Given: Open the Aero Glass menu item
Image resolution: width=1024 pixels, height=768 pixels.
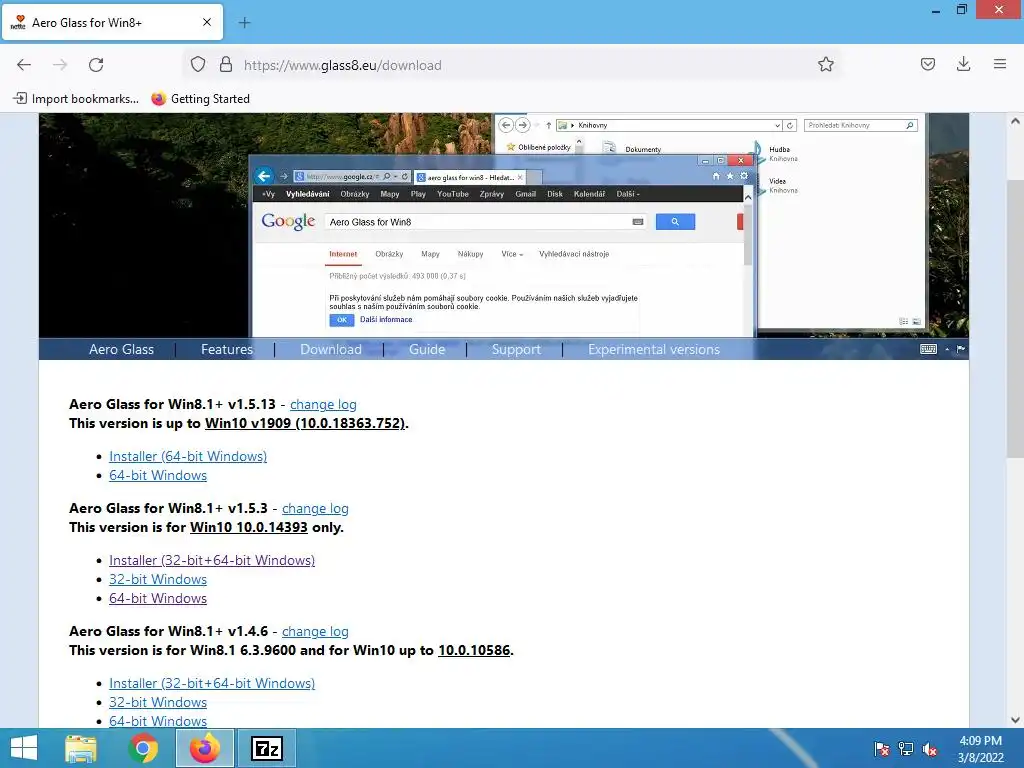Looking at the screenshot, I should 121,349.
